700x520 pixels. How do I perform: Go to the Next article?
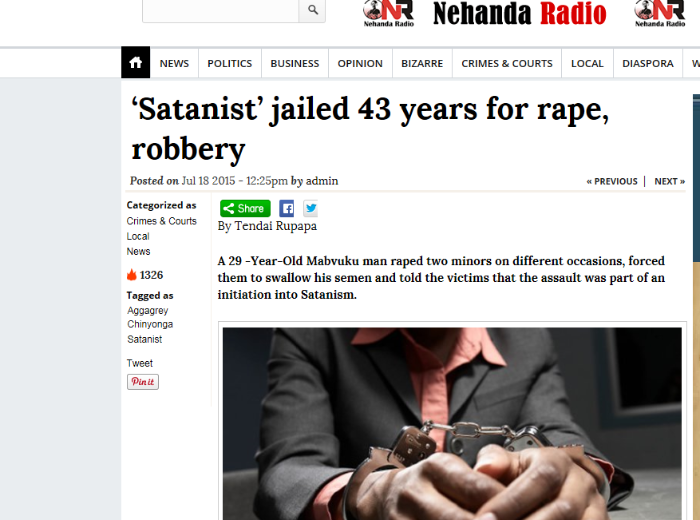tap(669, 181)
